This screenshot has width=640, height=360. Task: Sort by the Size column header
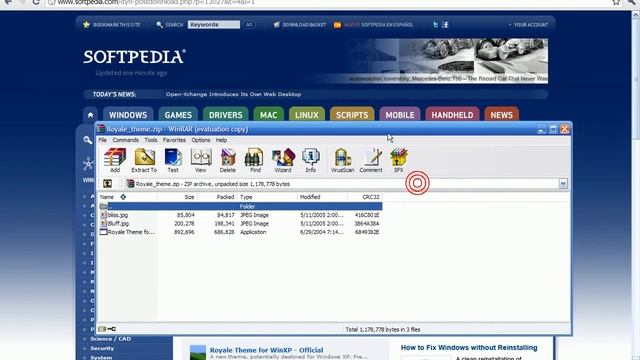[177, 197]
